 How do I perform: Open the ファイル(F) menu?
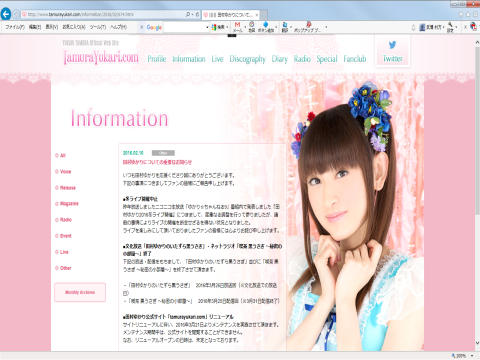point(15,27)
